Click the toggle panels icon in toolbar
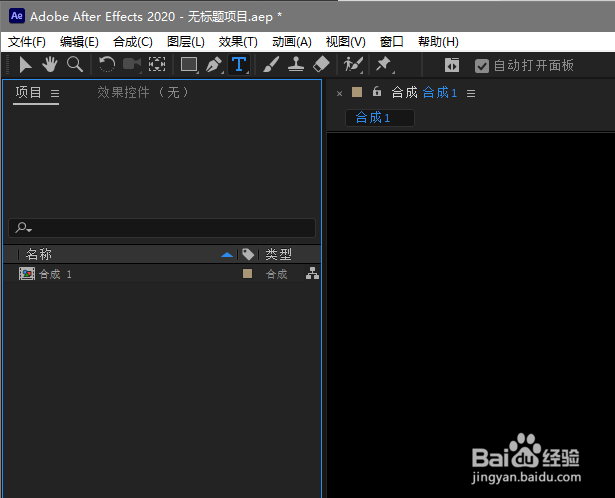The image size is (615, 498). 452,65
